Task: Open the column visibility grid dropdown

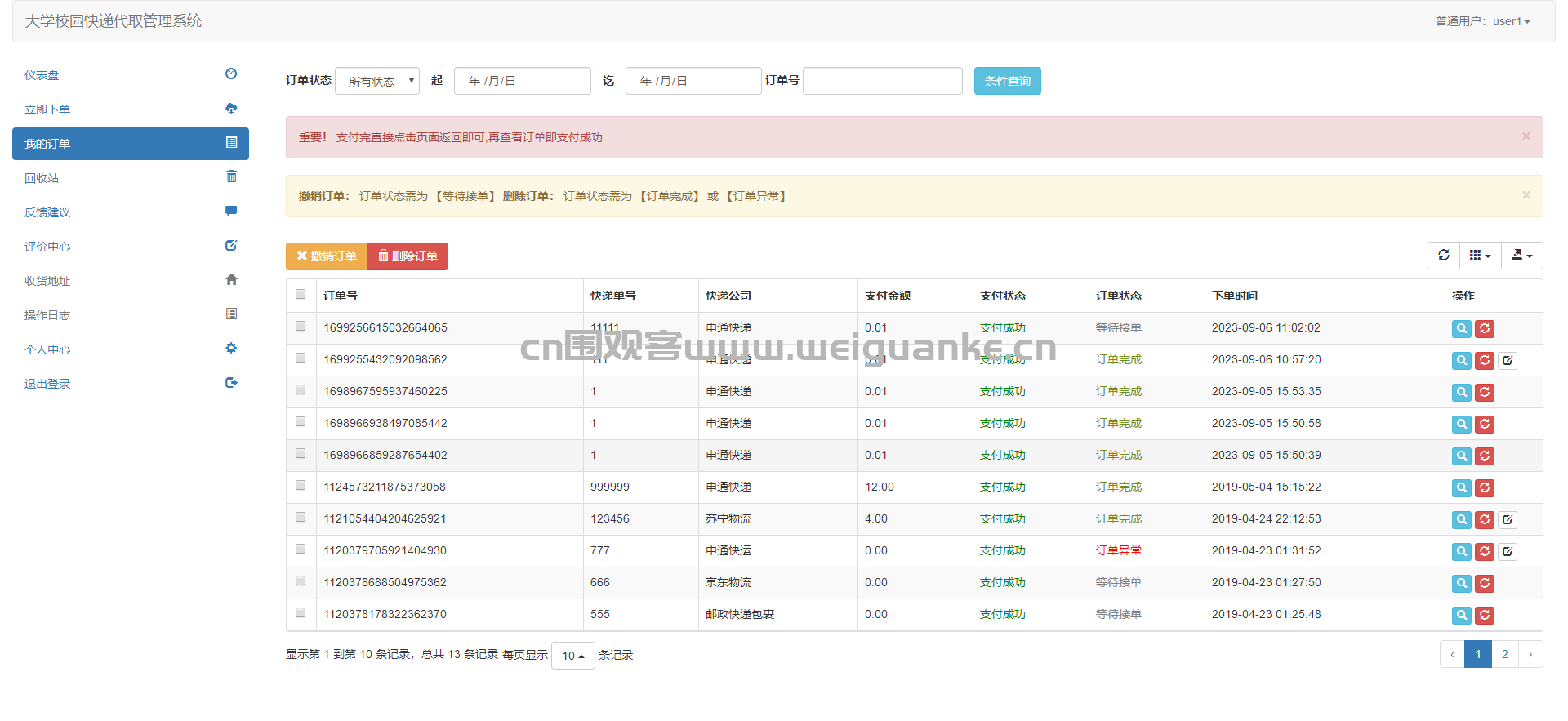Action: coord(1480,256)
